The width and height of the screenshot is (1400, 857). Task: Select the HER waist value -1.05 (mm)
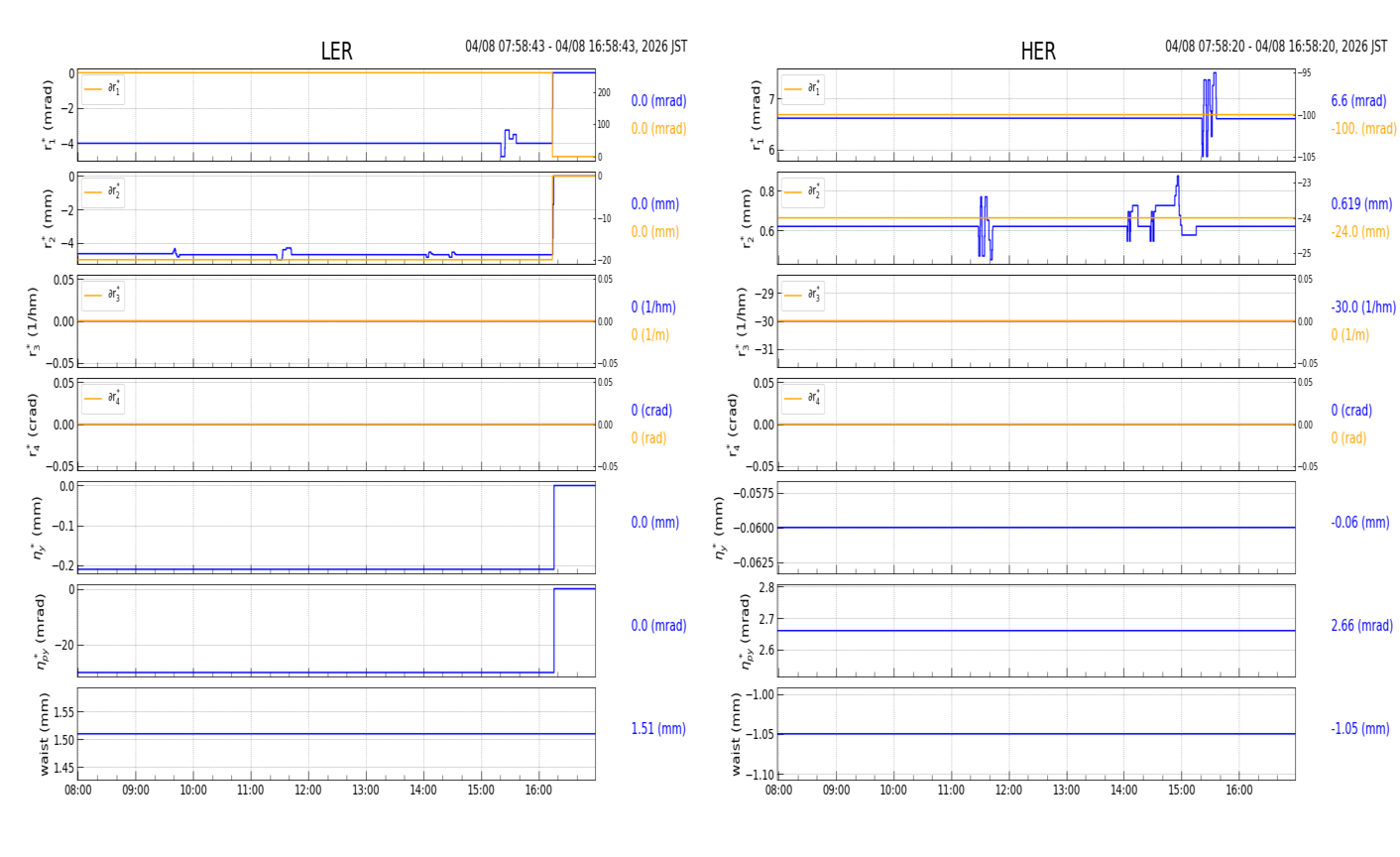click(1359, 728)
